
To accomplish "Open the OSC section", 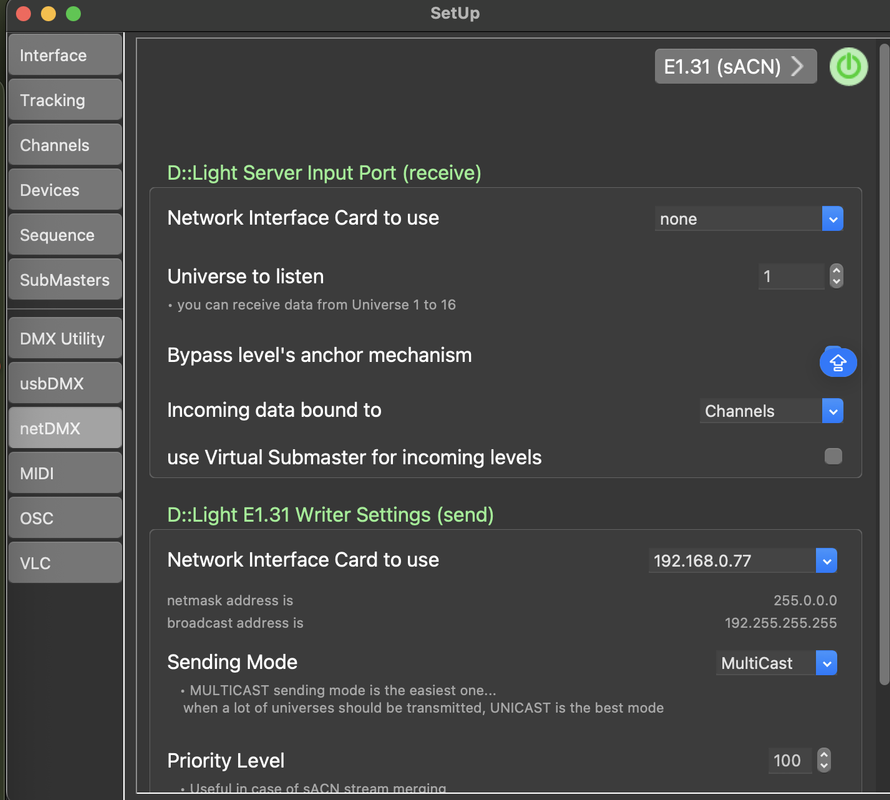I will click(x=65, y=518).
